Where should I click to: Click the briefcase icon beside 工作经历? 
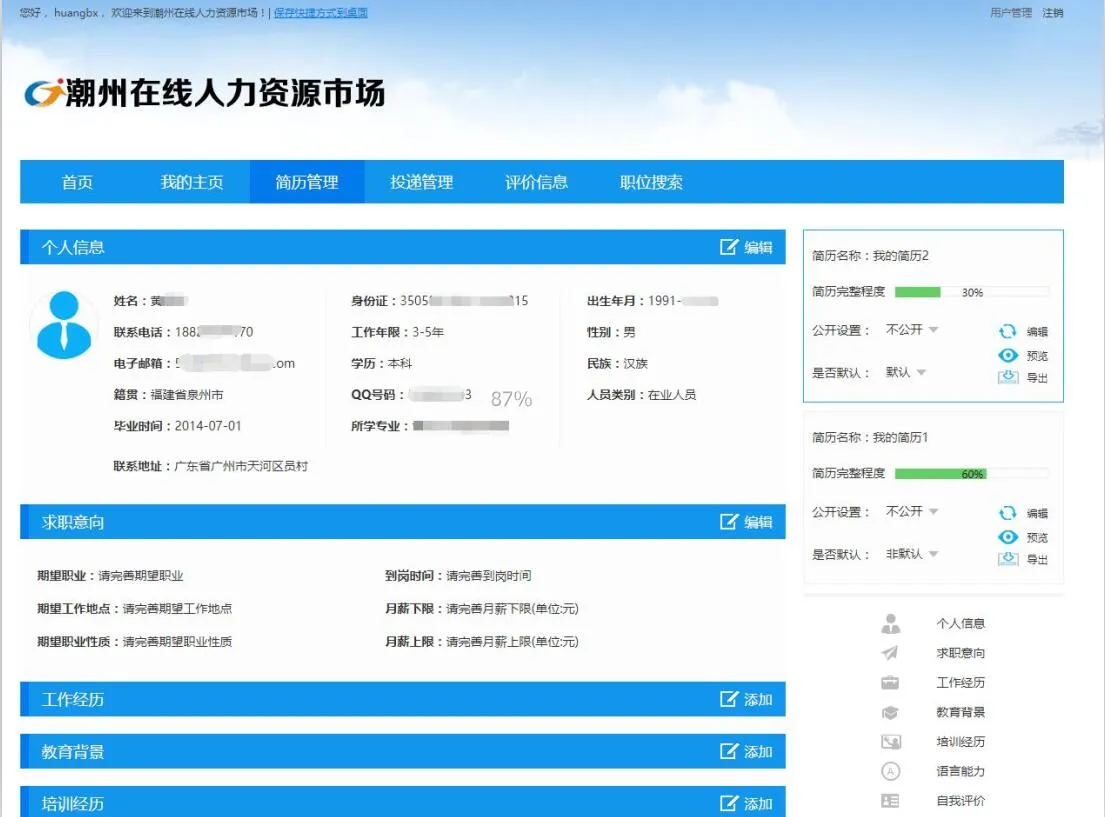pos(890,682)
